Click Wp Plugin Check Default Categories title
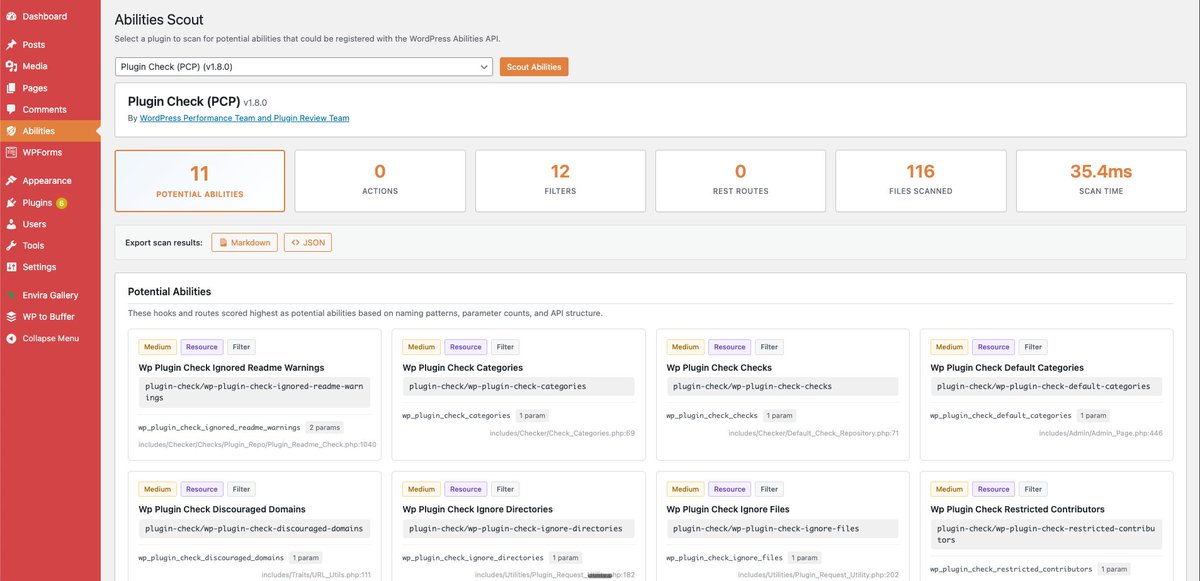 click(x=1007, y=368)
